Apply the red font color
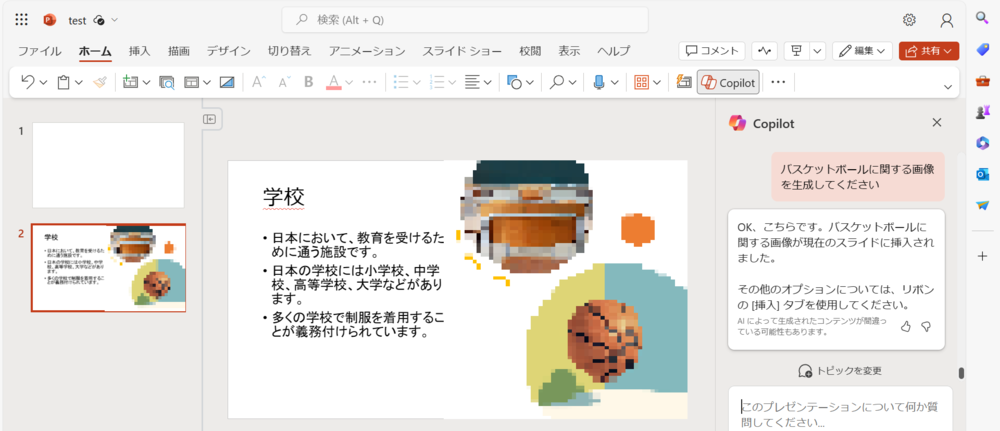The height and width of the screenshot is (431, 1000). [x=334, y=82]
